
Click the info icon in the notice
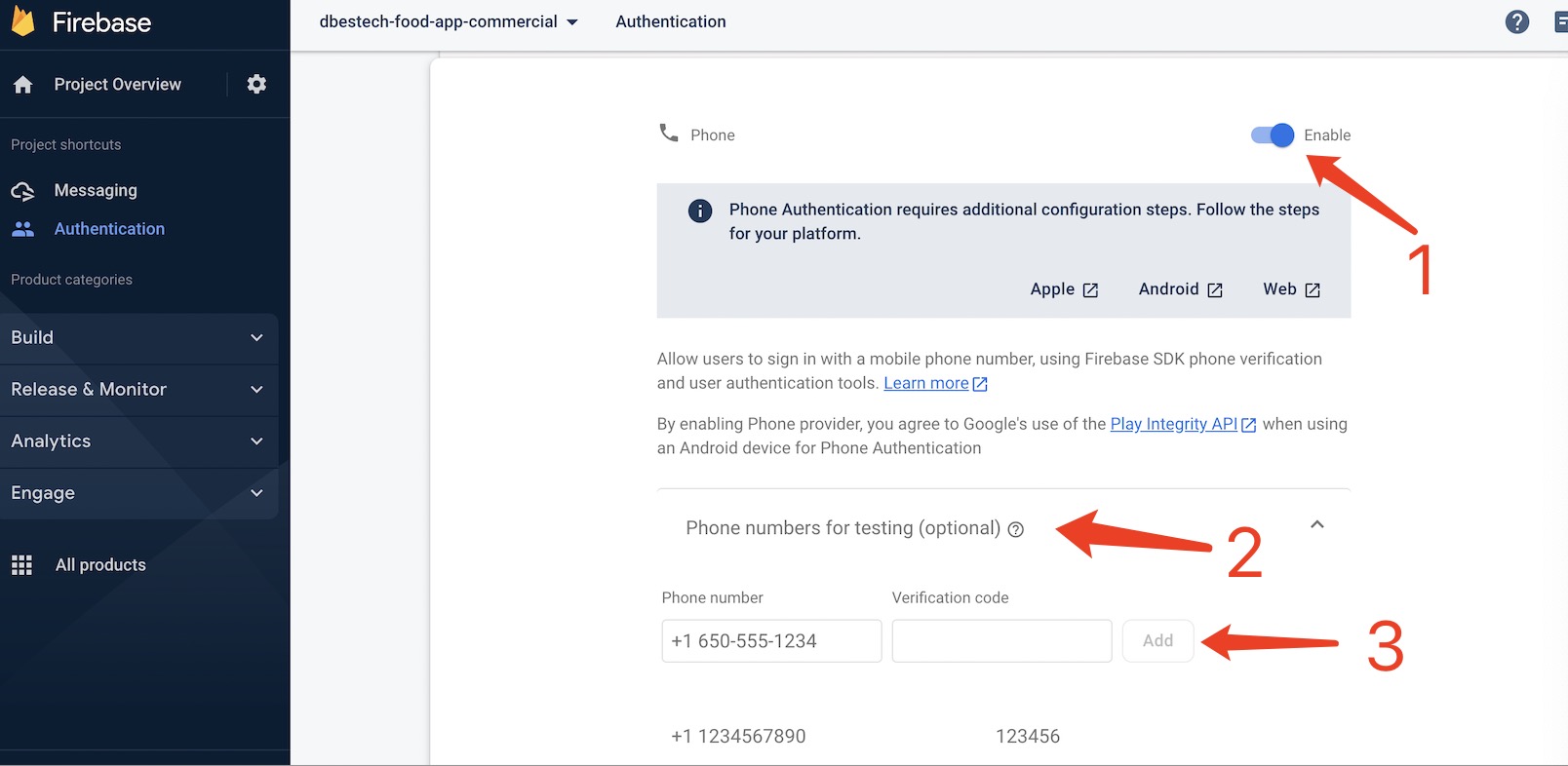700,211
